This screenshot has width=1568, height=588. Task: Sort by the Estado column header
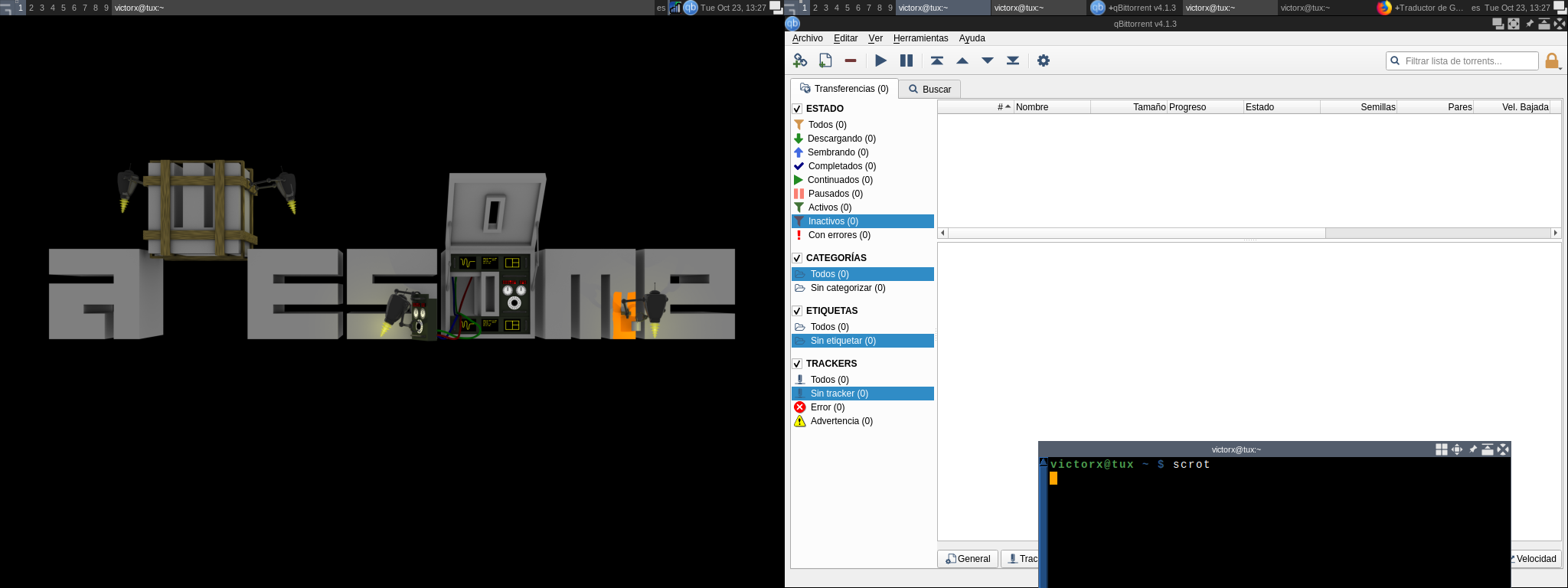pyautogui.click(x=1282, y=107)
